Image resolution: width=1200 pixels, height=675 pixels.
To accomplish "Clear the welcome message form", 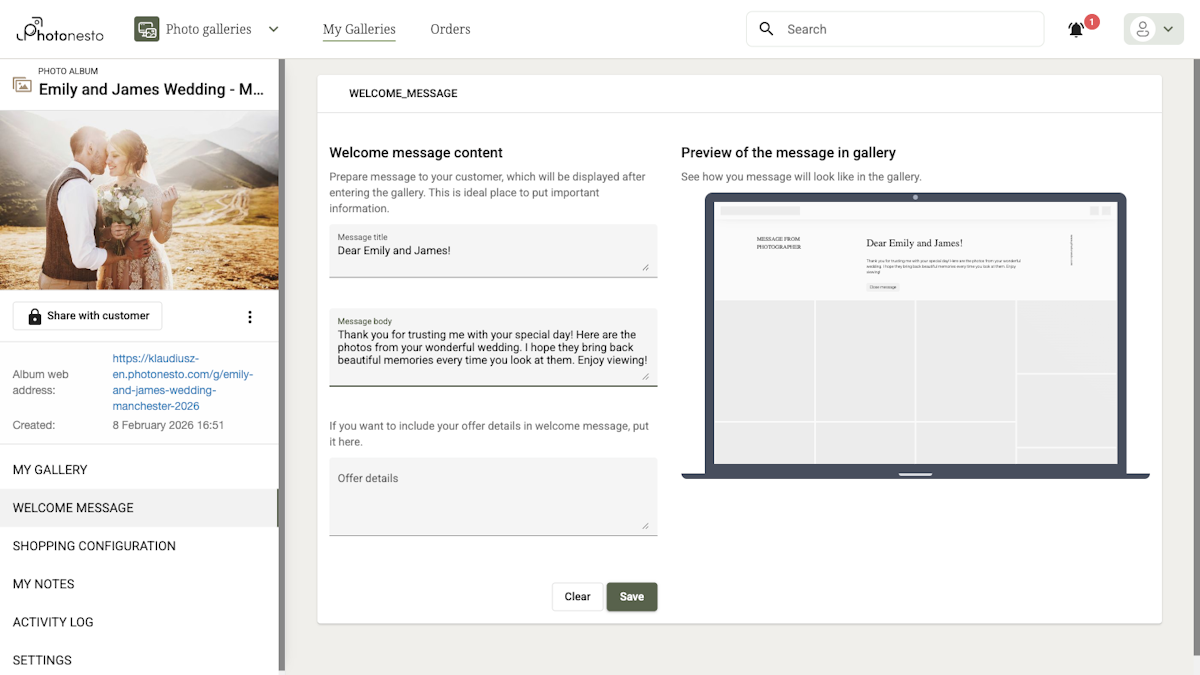I will pyautogui.click(x=577, y=596).
